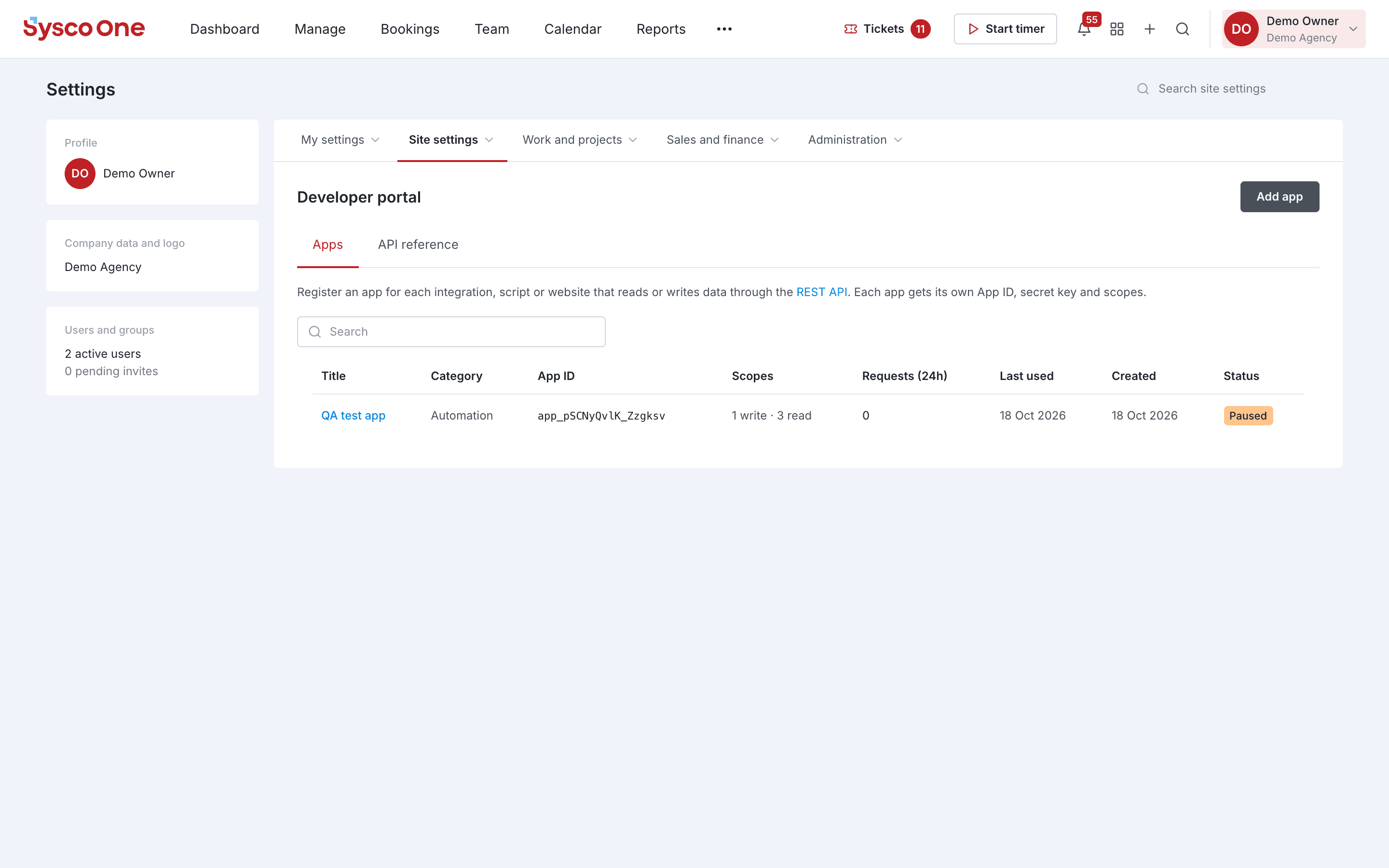Open the QA test app link

(x=353, y=416)
